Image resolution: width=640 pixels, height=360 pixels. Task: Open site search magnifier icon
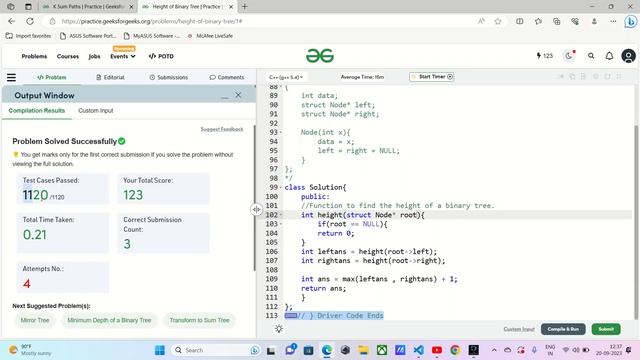[591, 56]
